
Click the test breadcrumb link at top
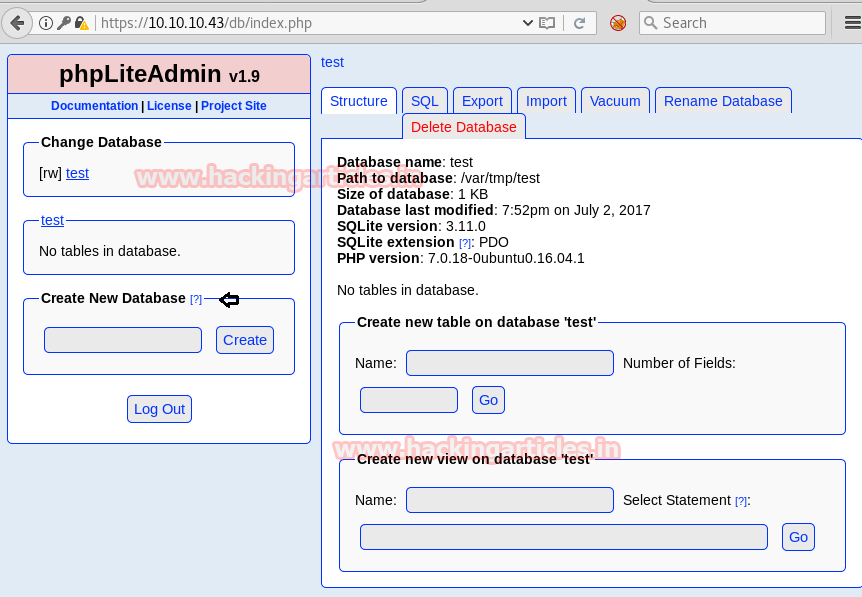pos(332,62)
